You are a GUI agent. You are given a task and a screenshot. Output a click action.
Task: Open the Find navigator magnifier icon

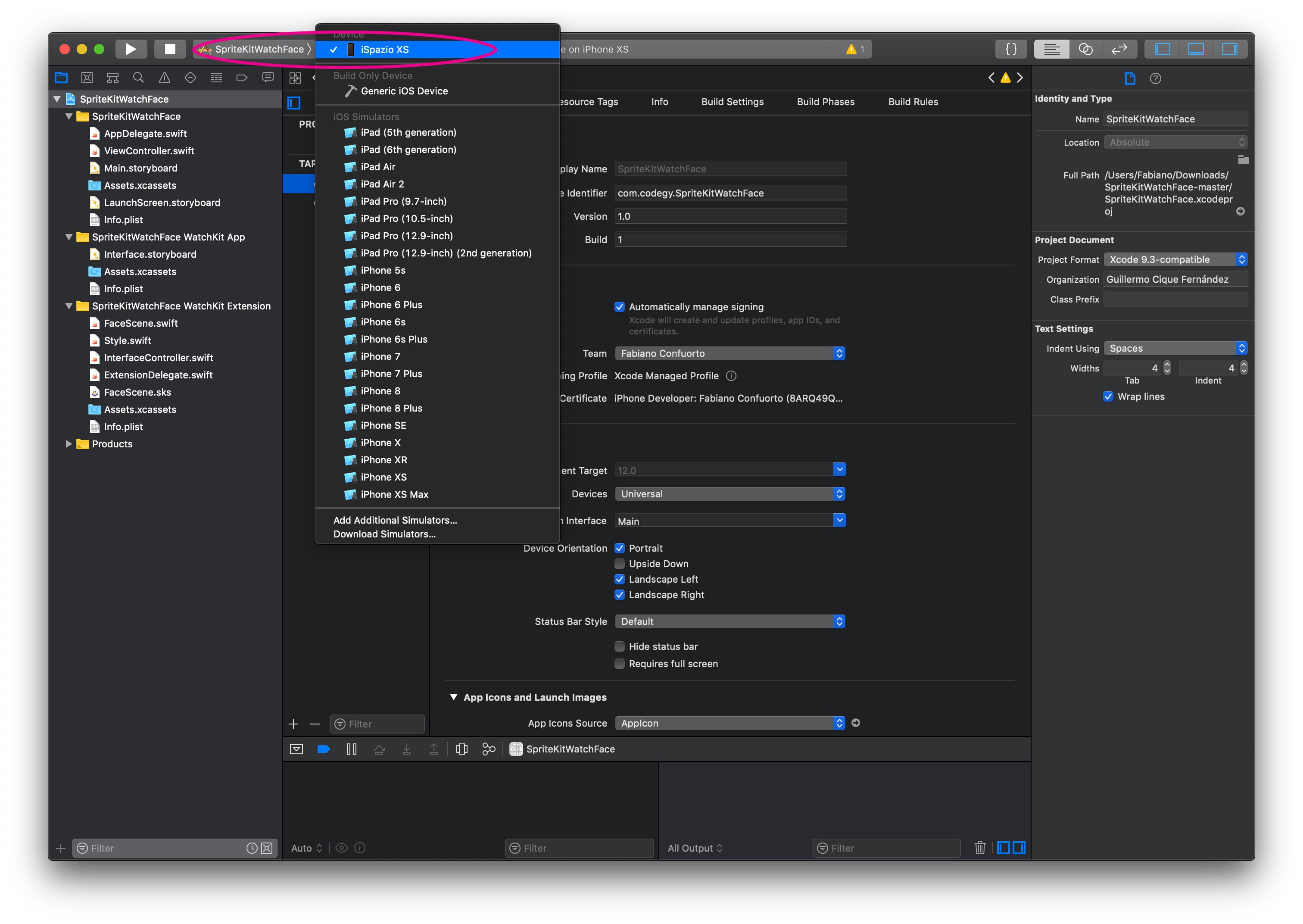(138, 78)
